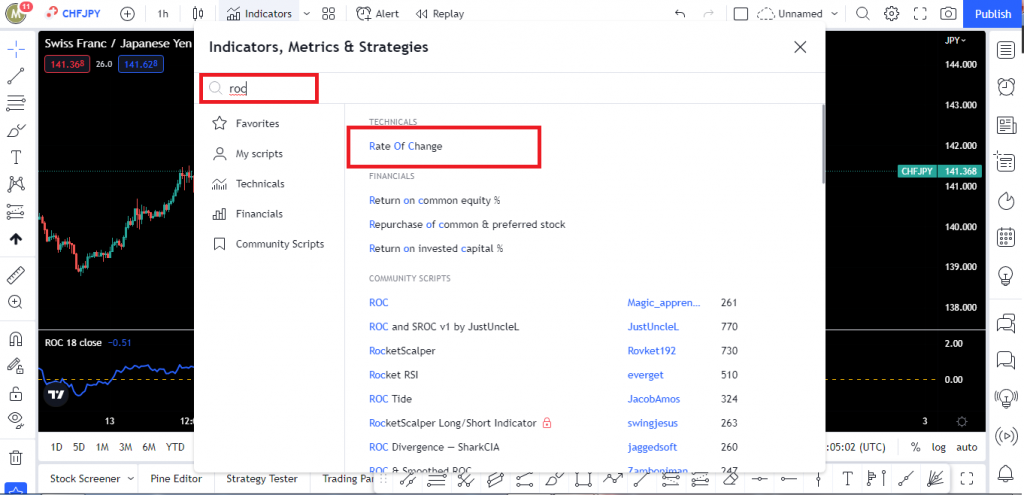Open the streams broadcast panel

point(1006,434)
